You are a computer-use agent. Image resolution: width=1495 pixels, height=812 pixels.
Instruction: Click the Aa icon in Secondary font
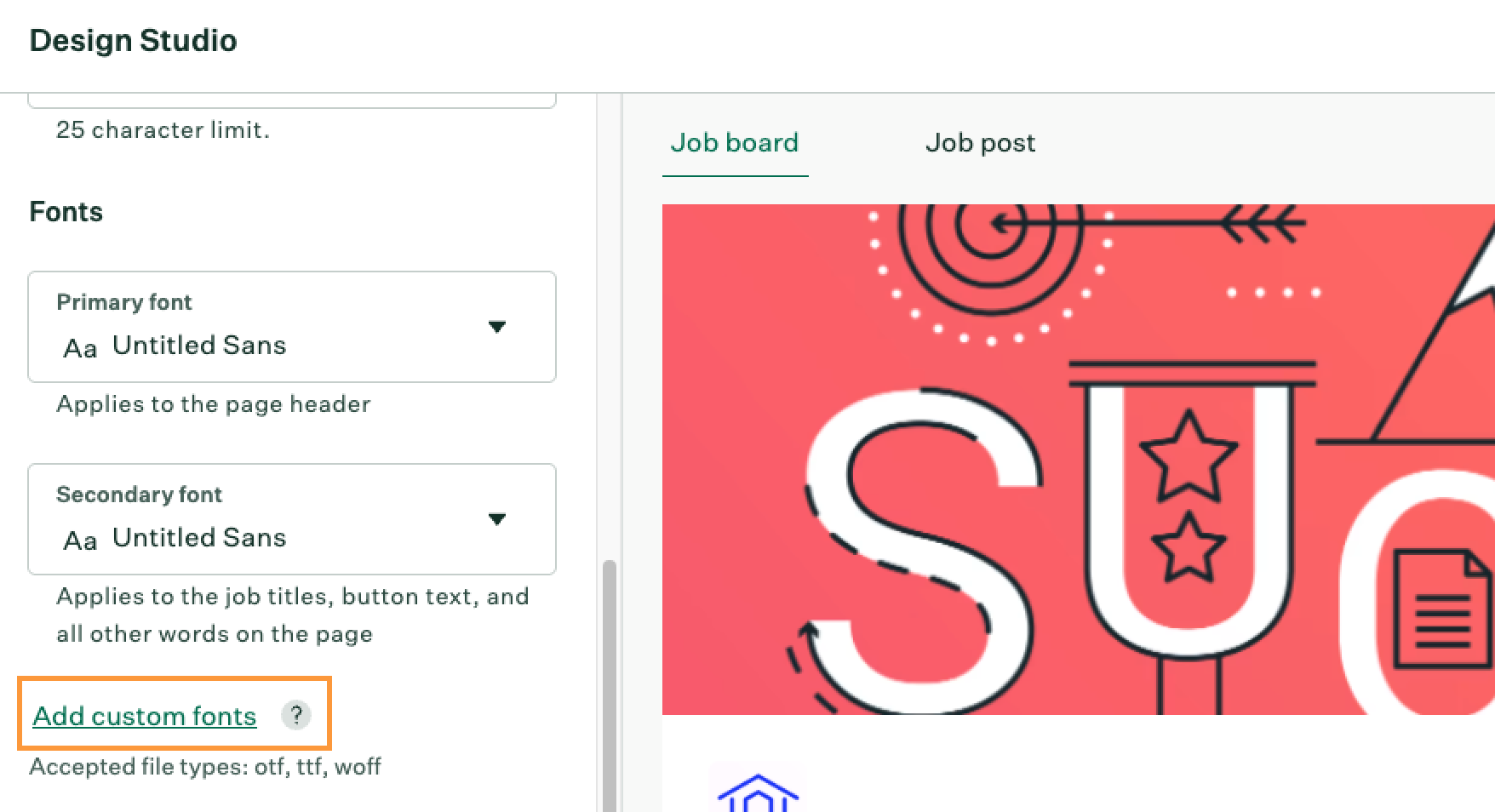click(x=80, y=540)
